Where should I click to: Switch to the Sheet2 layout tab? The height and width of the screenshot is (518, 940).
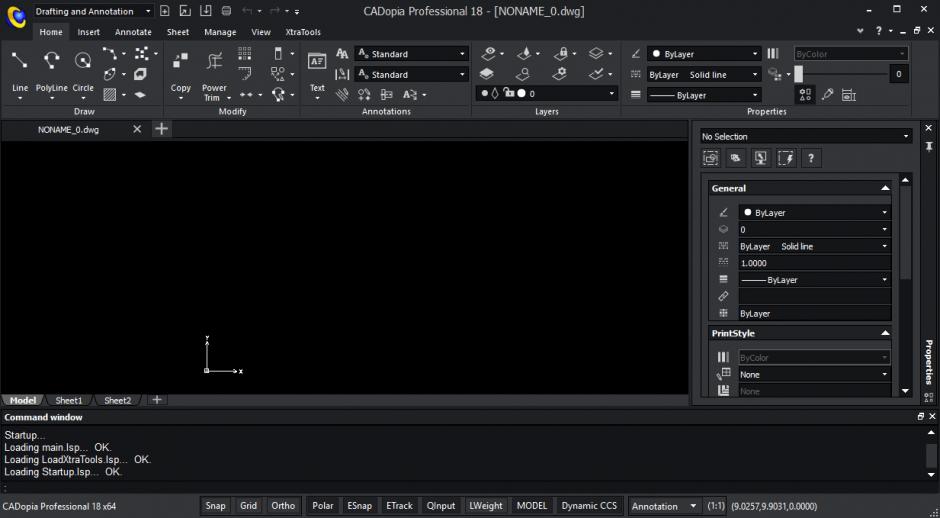pyautogui.click(x=118, y=400)
